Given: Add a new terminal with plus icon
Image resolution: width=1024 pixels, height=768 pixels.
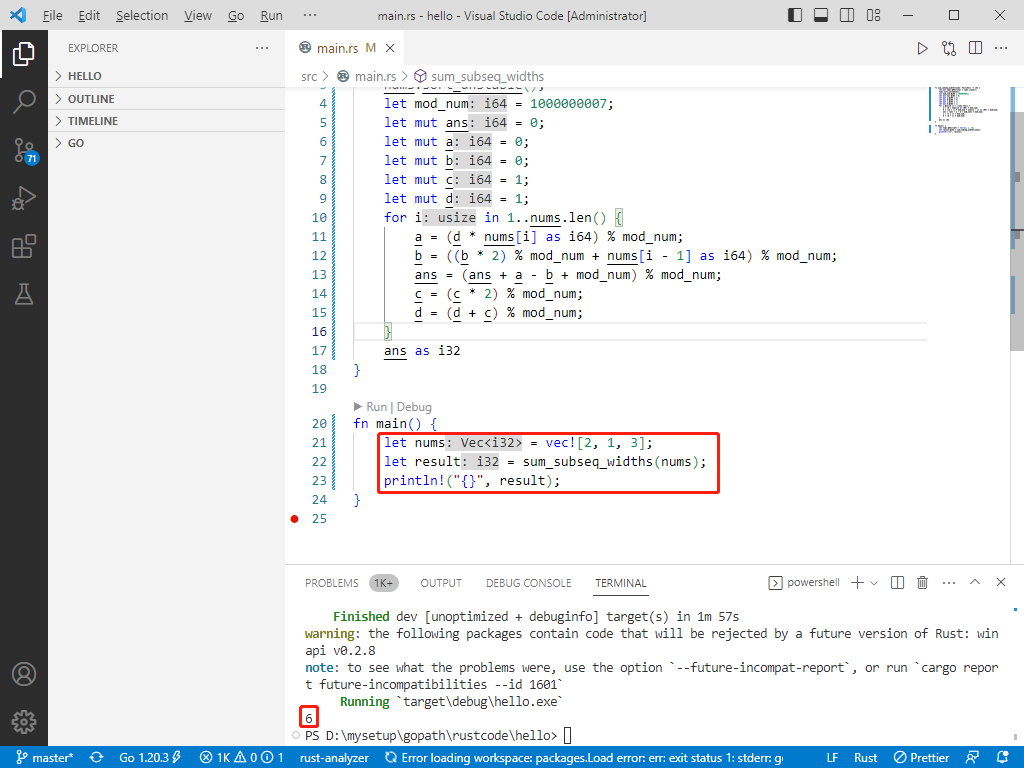Looking at the screenshot, I should pyautogui.click(x=857, y=583).
